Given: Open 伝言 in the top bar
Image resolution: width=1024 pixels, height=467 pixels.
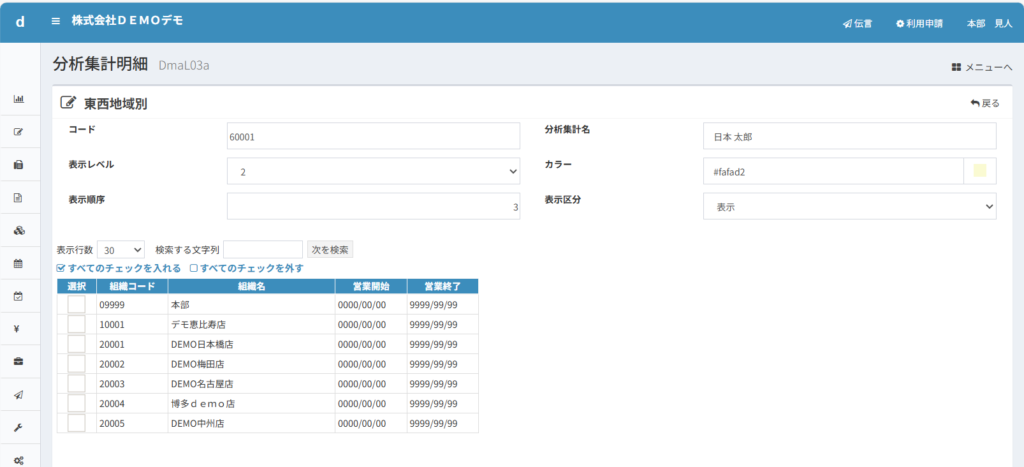Looking at the screenshot, I should tap(857, 23).
